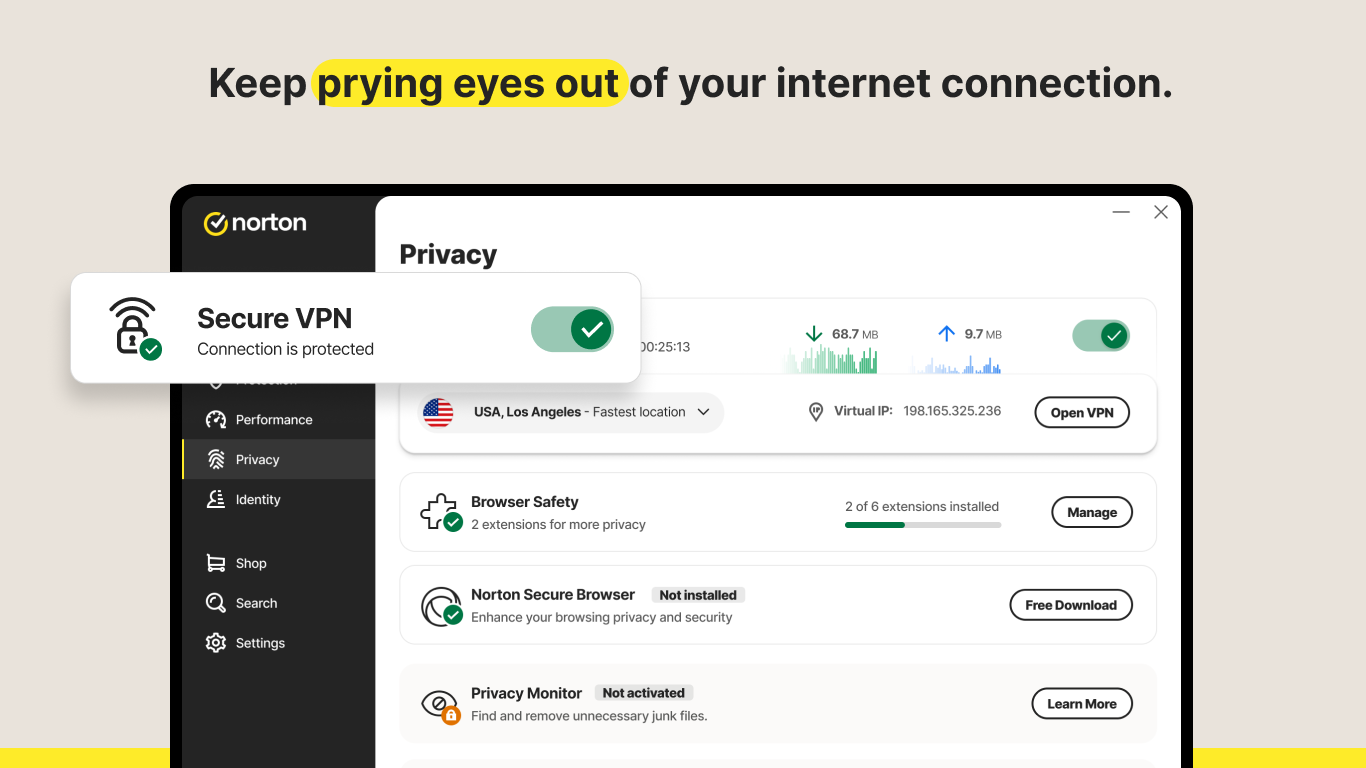
Task: Disable the VPN toggle in the Privacy panel
Action: 1102,335
